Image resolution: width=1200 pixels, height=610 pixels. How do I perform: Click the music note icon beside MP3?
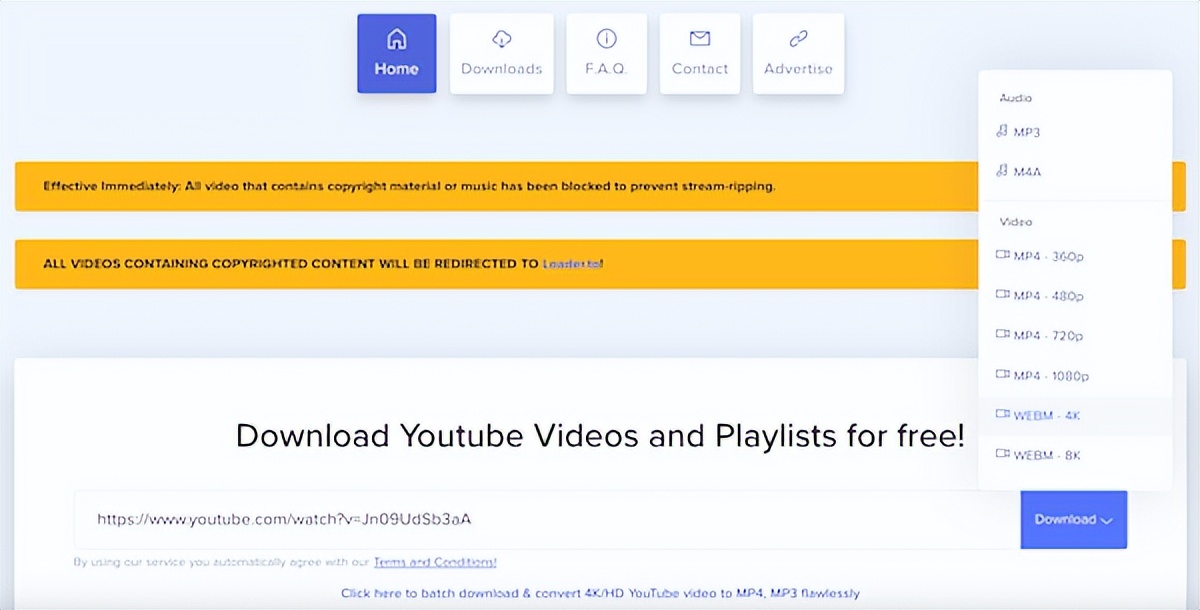click(x=1002, y=131)
